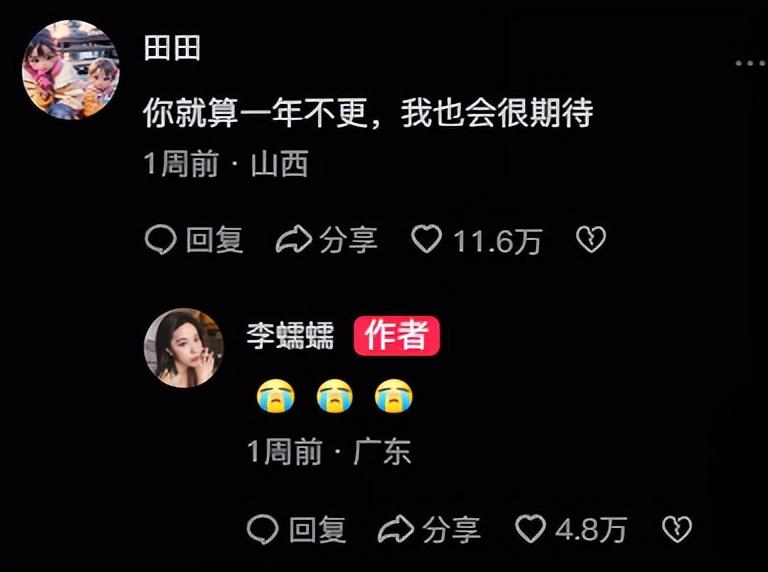Click the 1周前 · 广东 timestamp
This screenshot has width=768, height=572.
click(x=329, y=452)
